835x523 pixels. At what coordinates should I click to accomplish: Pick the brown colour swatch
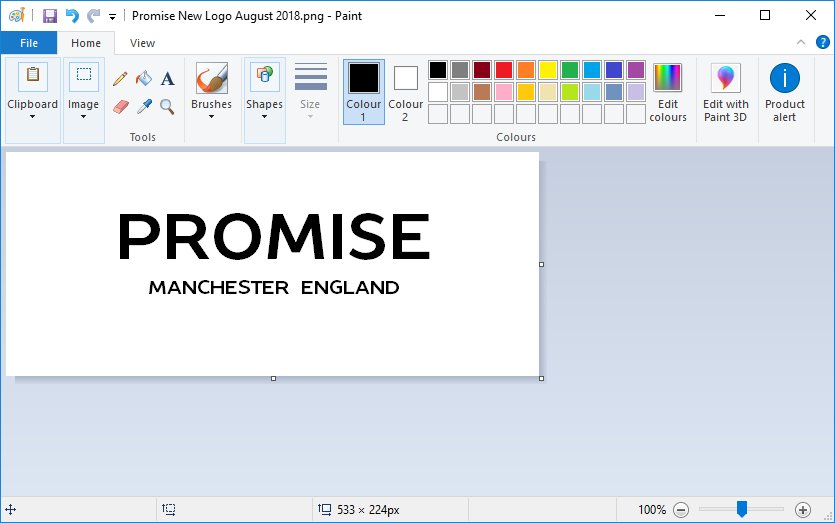click(482, 92)
